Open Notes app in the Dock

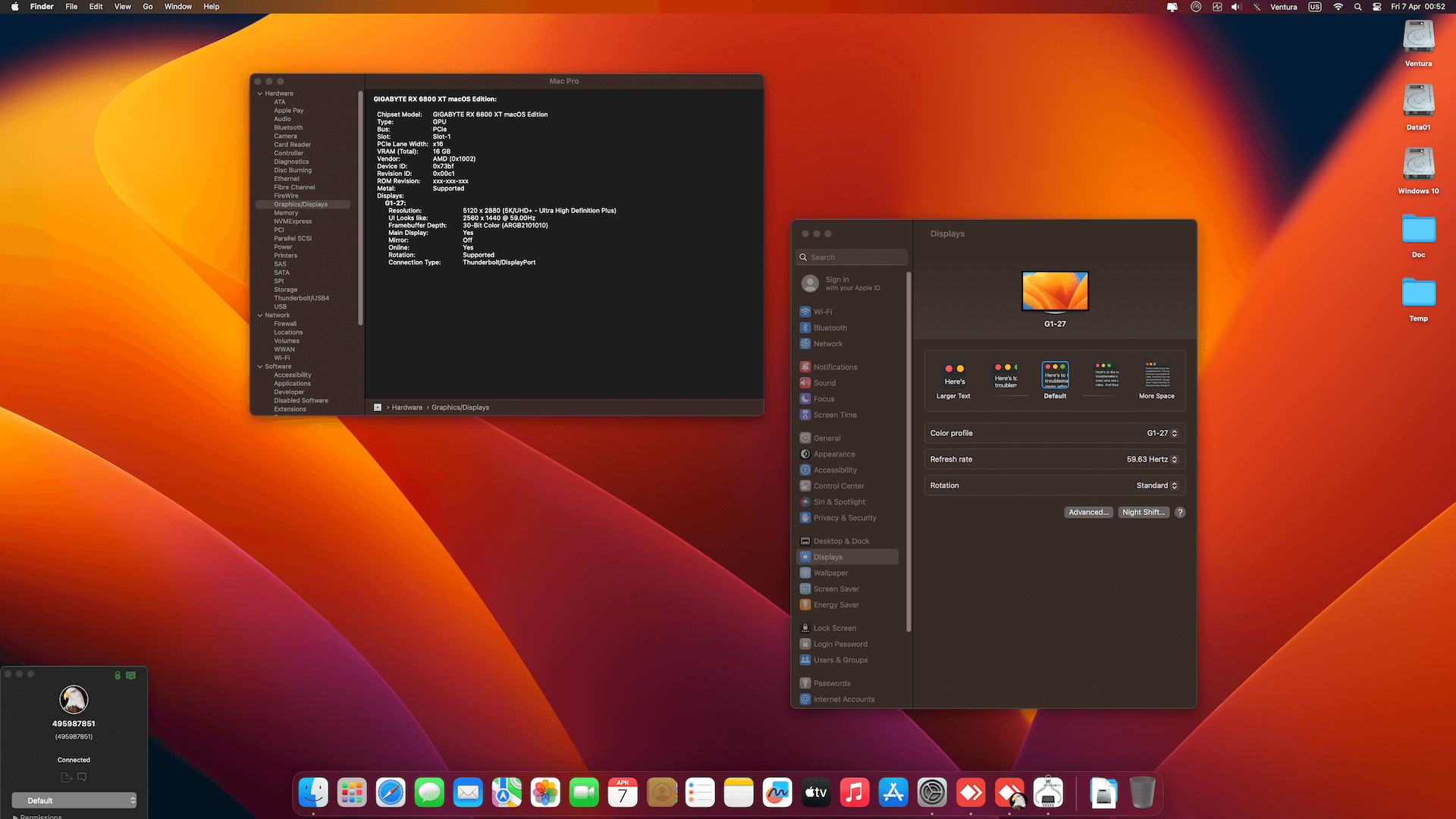(739, 793)
